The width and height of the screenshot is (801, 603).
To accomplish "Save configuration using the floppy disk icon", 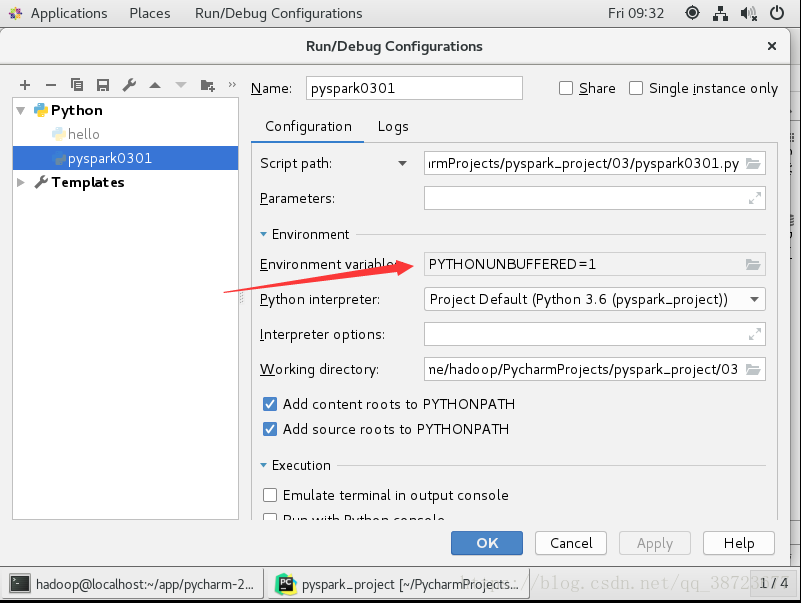I will [103, 85].
